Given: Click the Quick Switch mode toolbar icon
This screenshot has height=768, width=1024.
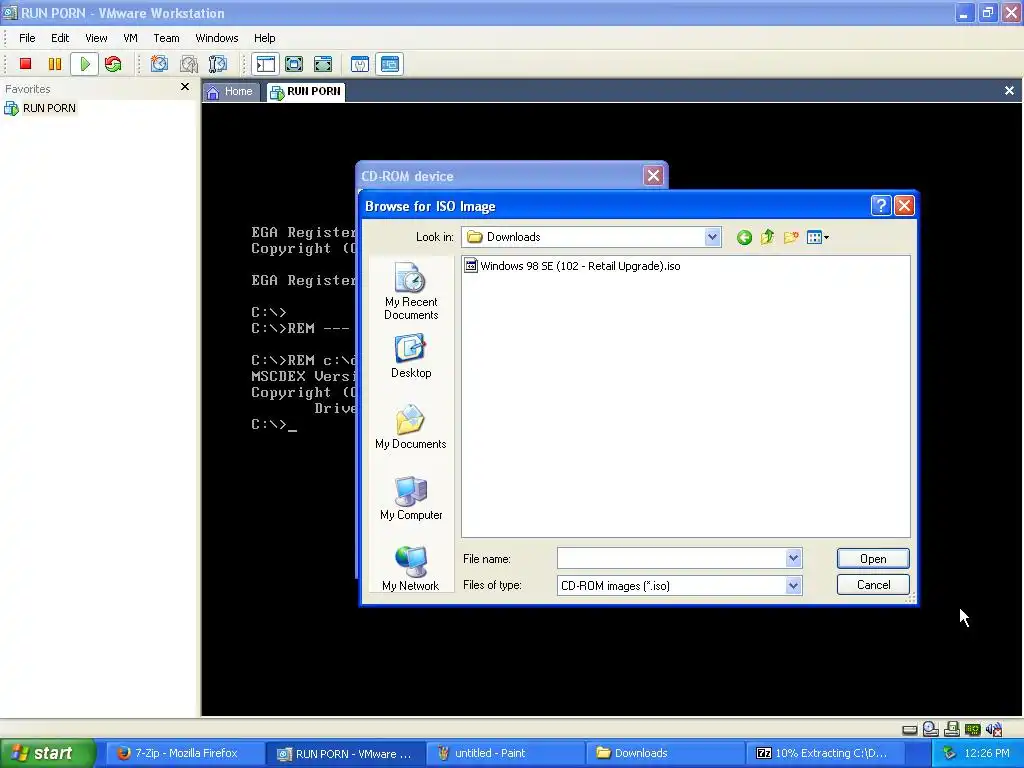Looking at the screenshot, I should 294,63.
